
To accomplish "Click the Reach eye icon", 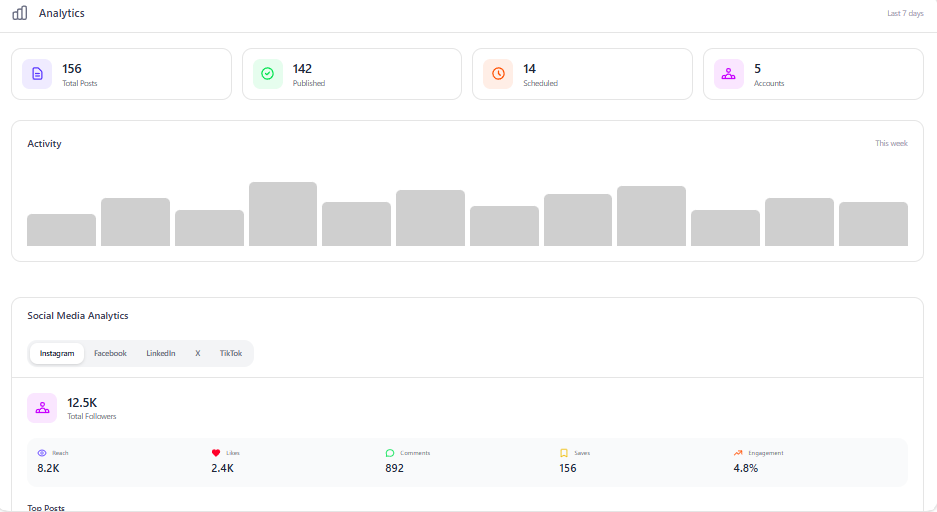I will (42, 453).
